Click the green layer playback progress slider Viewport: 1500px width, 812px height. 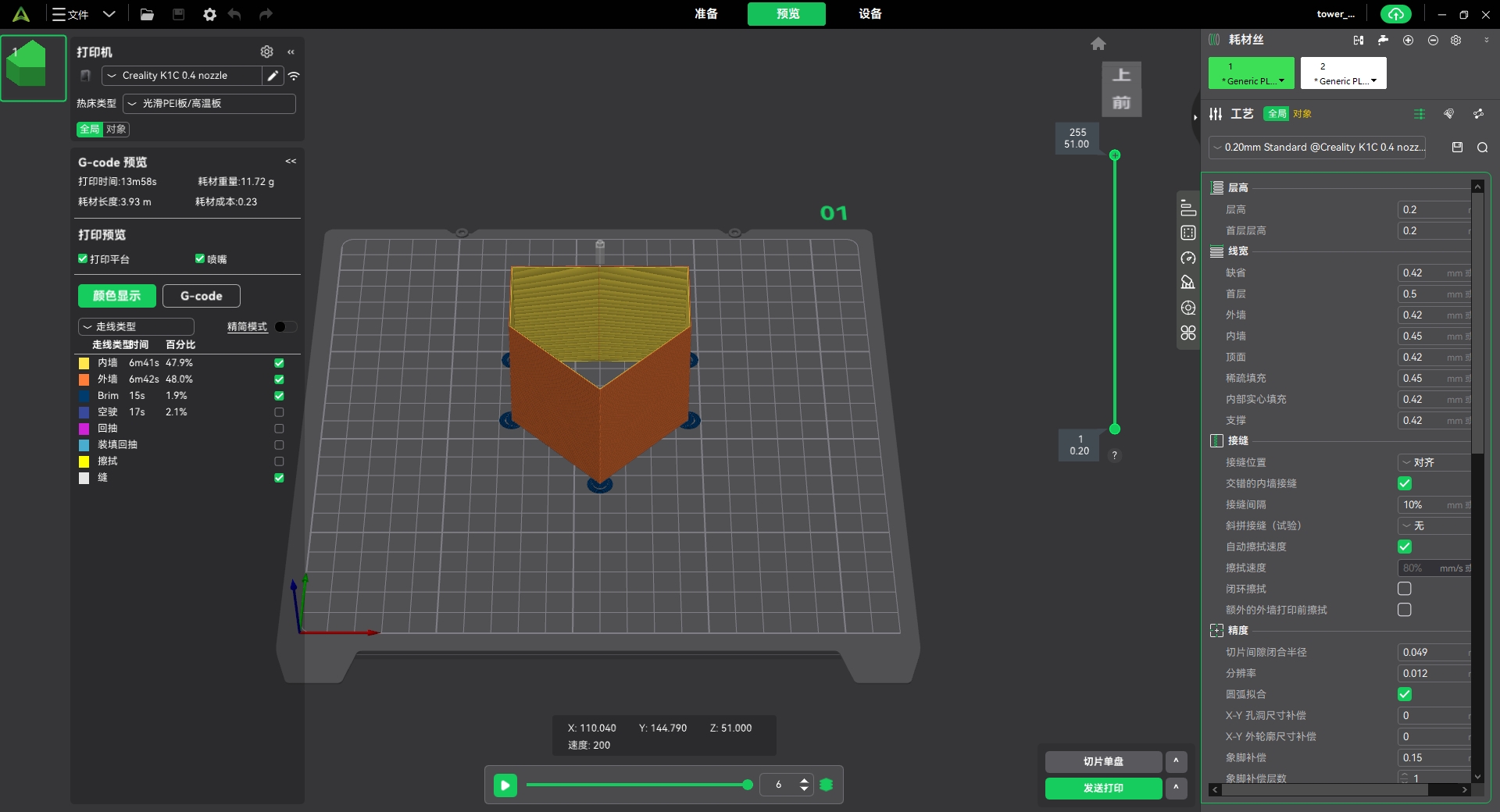coord(637,785)
